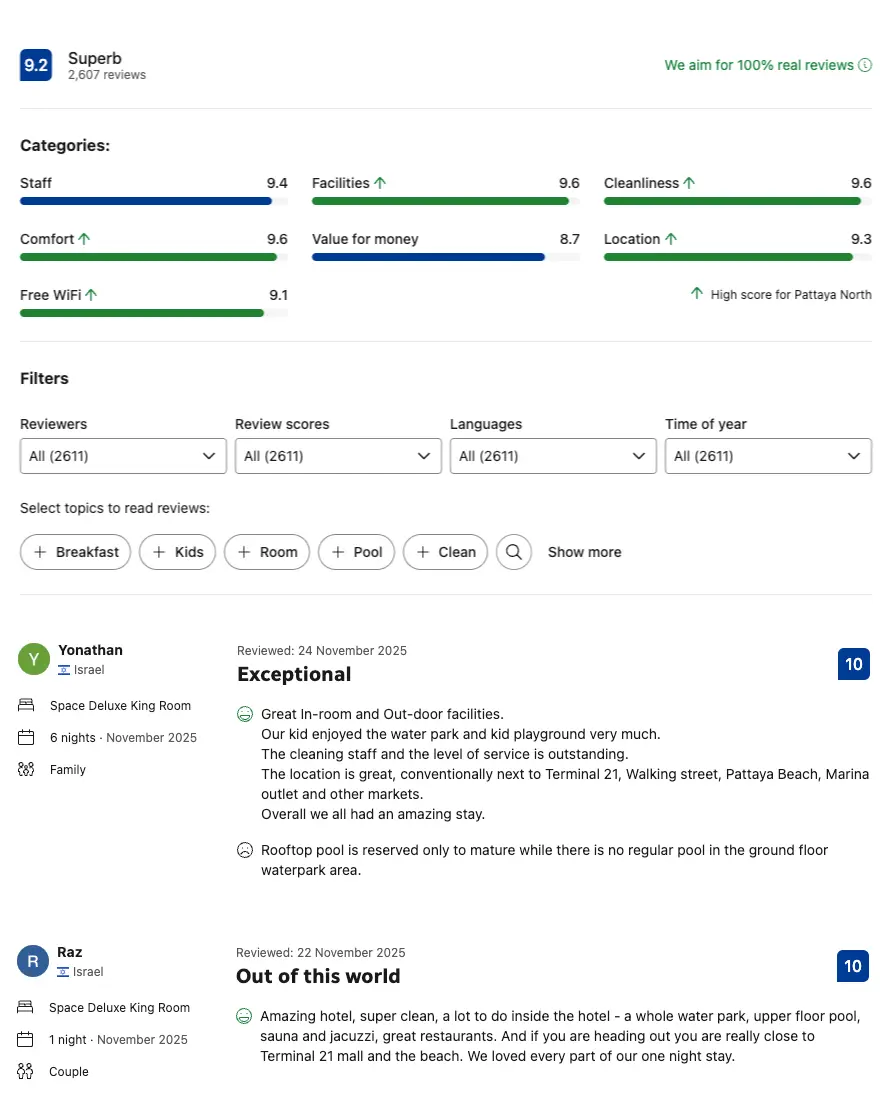
Task: Click Raz's blue avatar icon
Action: [33, 961]
